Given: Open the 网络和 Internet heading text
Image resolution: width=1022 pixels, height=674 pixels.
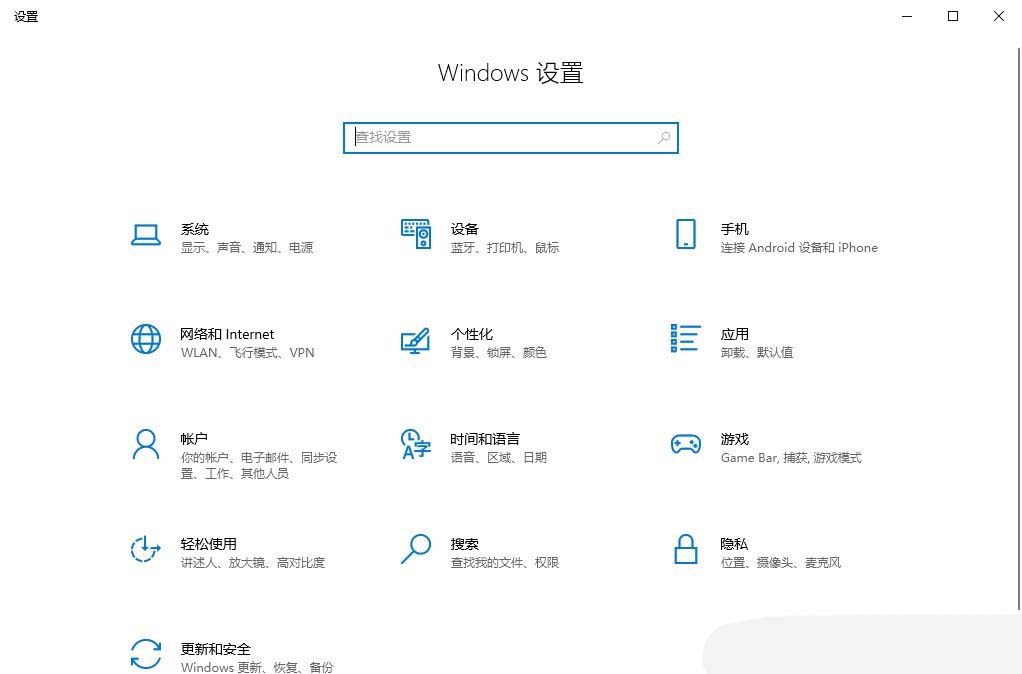Looking at the screenshot, I should pyautogui.click(x=227, y=334).
